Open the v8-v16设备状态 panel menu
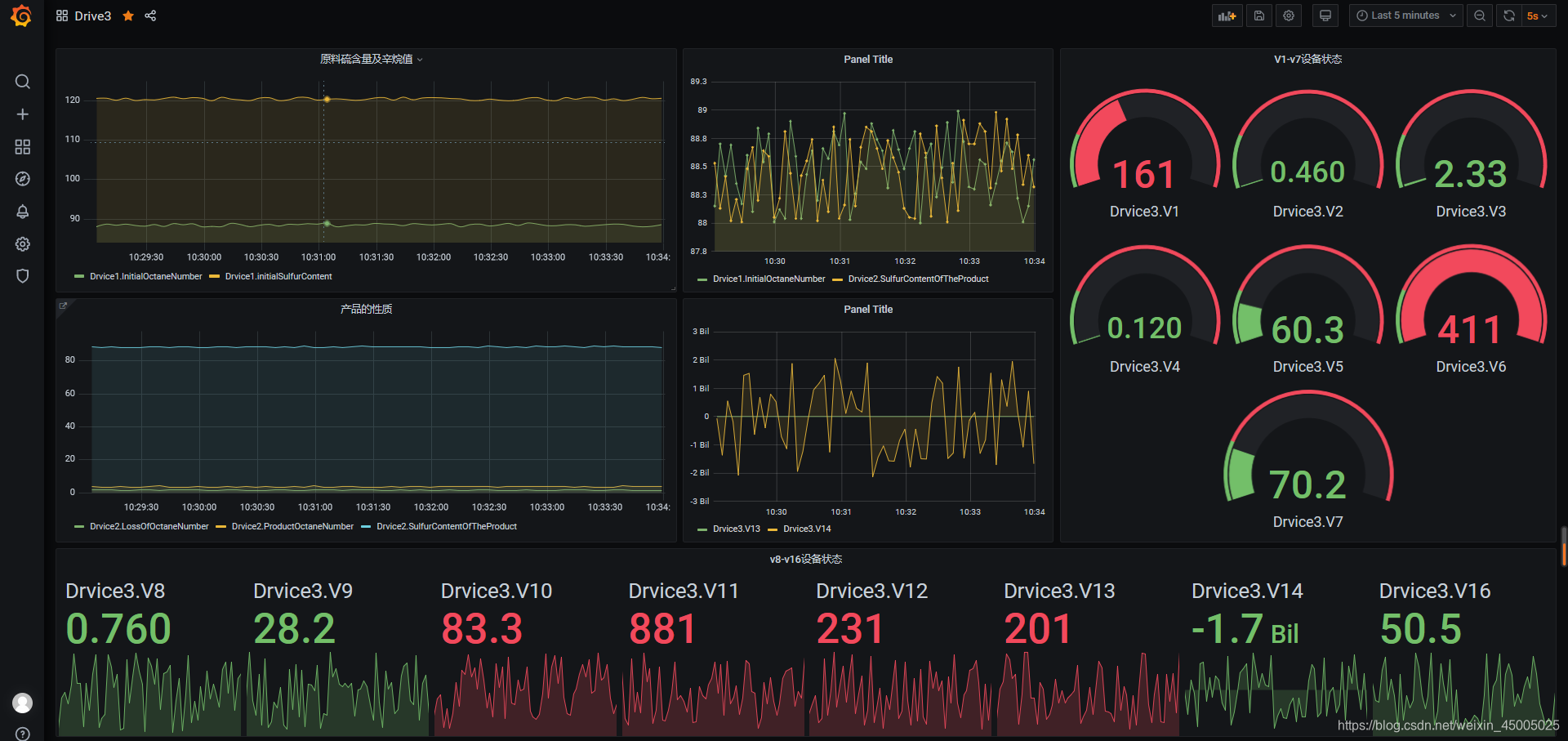The height and width of the screenshot is (741, 1568). (x=805, y=559)
